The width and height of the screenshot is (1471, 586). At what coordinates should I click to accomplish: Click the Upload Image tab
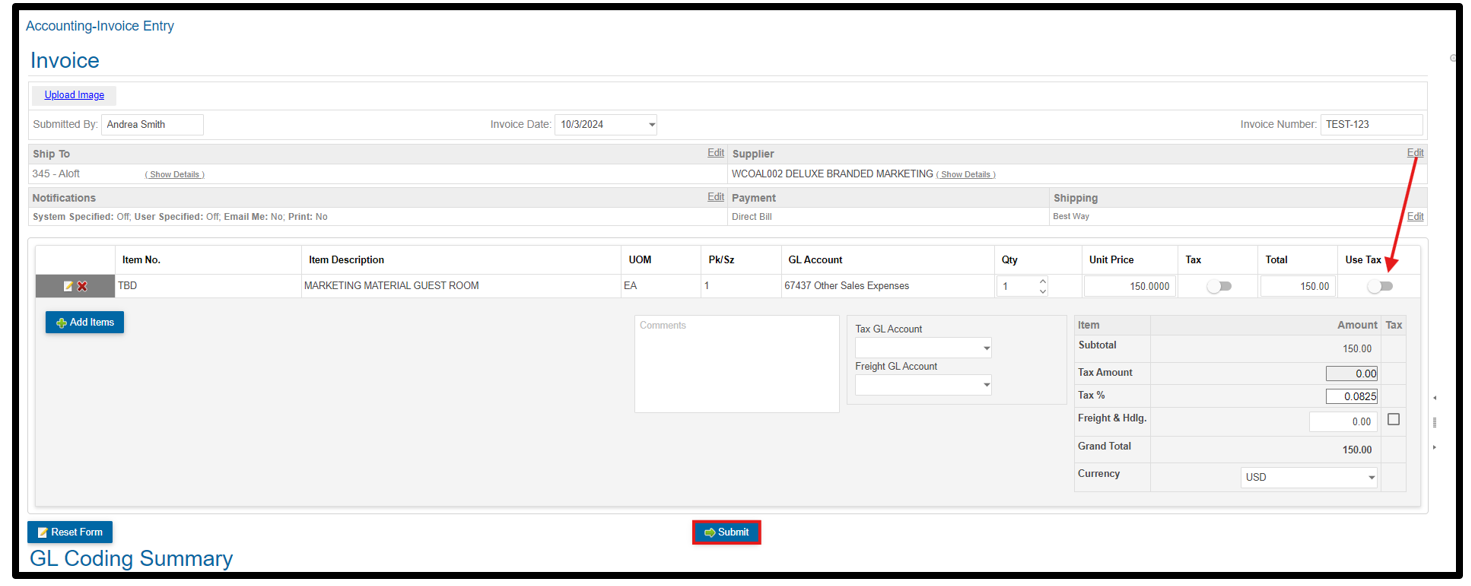tap(74, 95)
